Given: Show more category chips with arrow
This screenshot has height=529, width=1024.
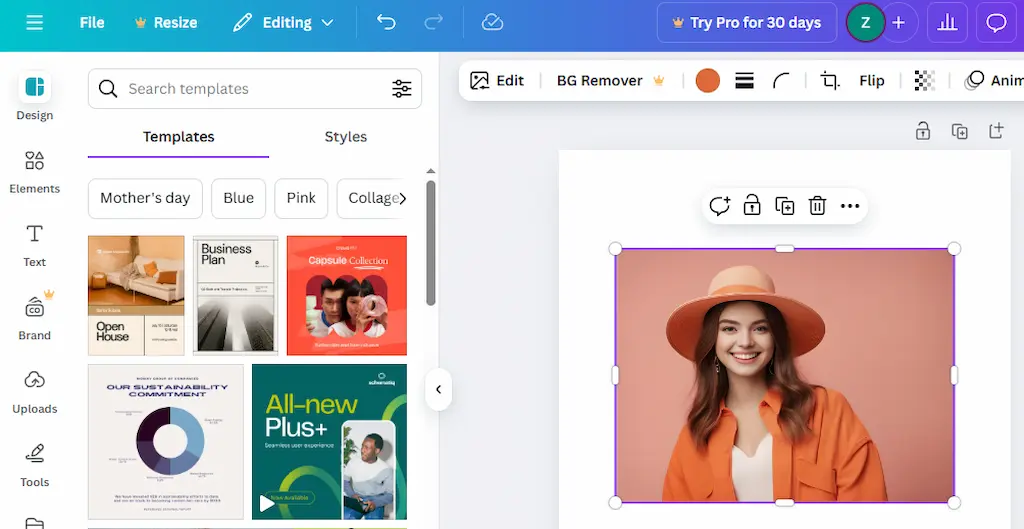Looking at the screenshot, I should [402, 199].
